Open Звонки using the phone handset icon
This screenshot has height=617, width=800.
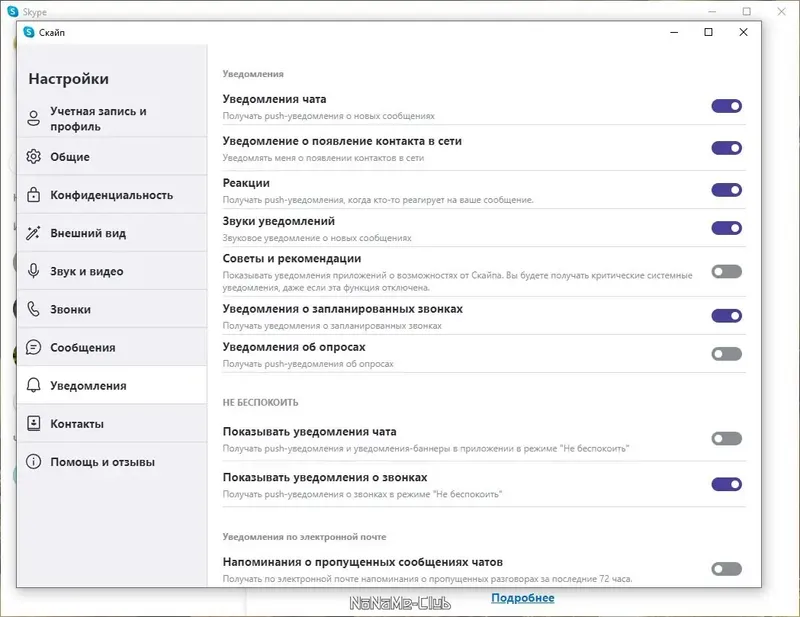(31, 308)
